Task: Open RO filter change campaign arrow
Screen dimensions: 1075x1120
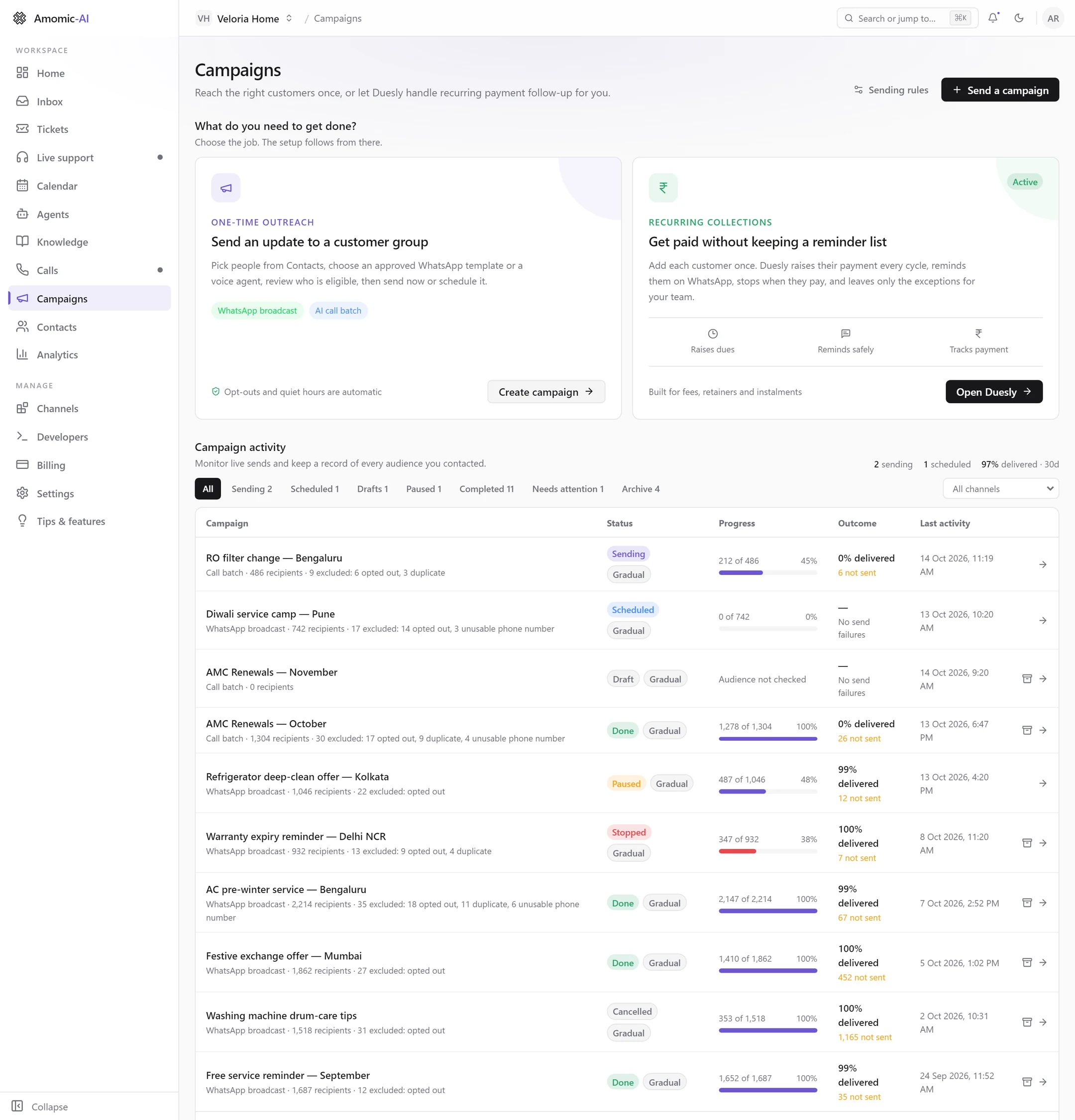Action: [1043, 564]
